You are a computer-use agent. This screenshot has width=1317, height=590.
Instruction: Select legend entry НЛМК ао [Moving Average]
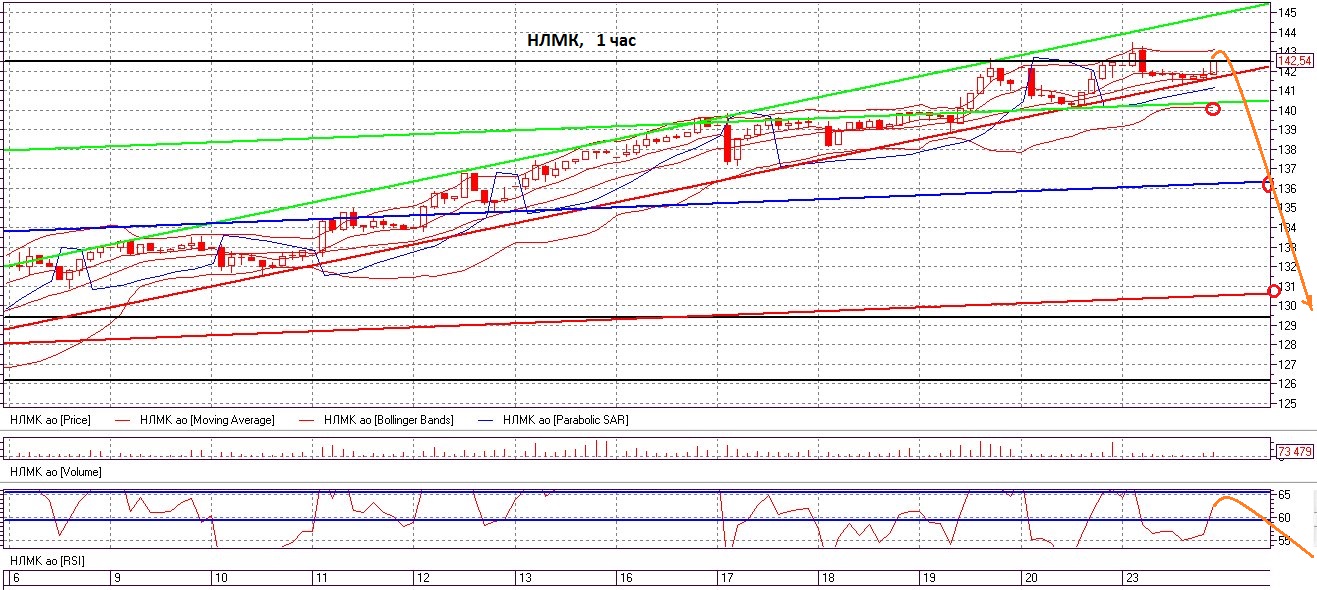[x=207, y=420]
